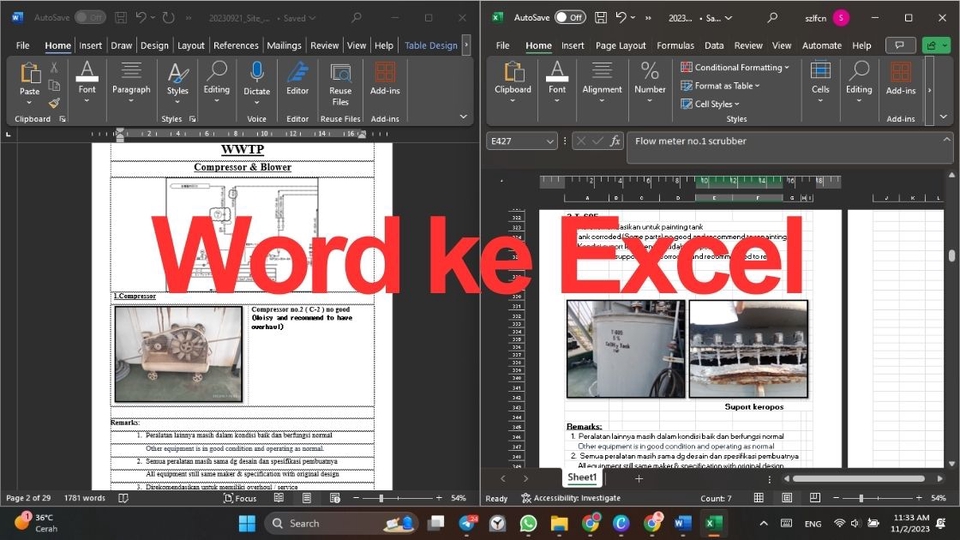The image size is (960, 540).
Task: Open File Explorer from the taskbar
Action: (x=558, y=523)
